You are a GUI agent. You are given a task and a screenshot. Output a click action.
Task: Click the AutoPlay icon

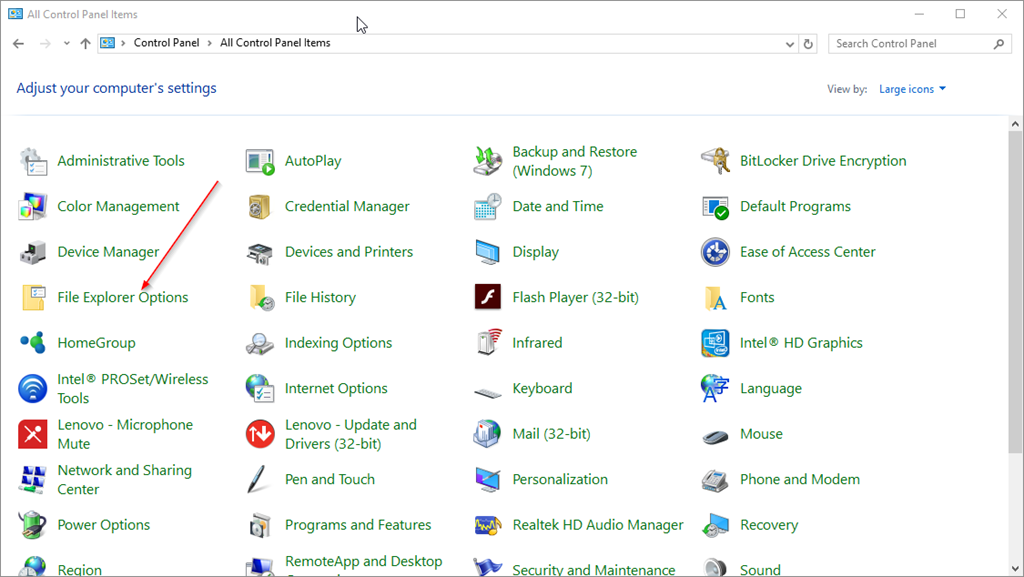pos(260,161)
